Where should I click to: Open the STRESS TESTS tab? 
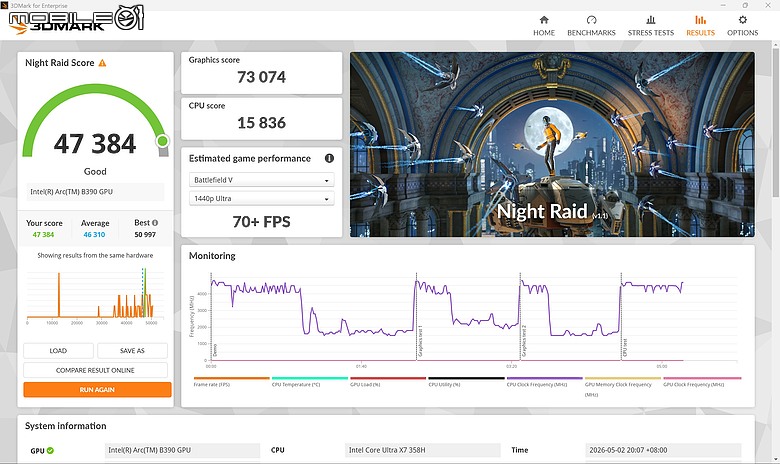(651, 26)
